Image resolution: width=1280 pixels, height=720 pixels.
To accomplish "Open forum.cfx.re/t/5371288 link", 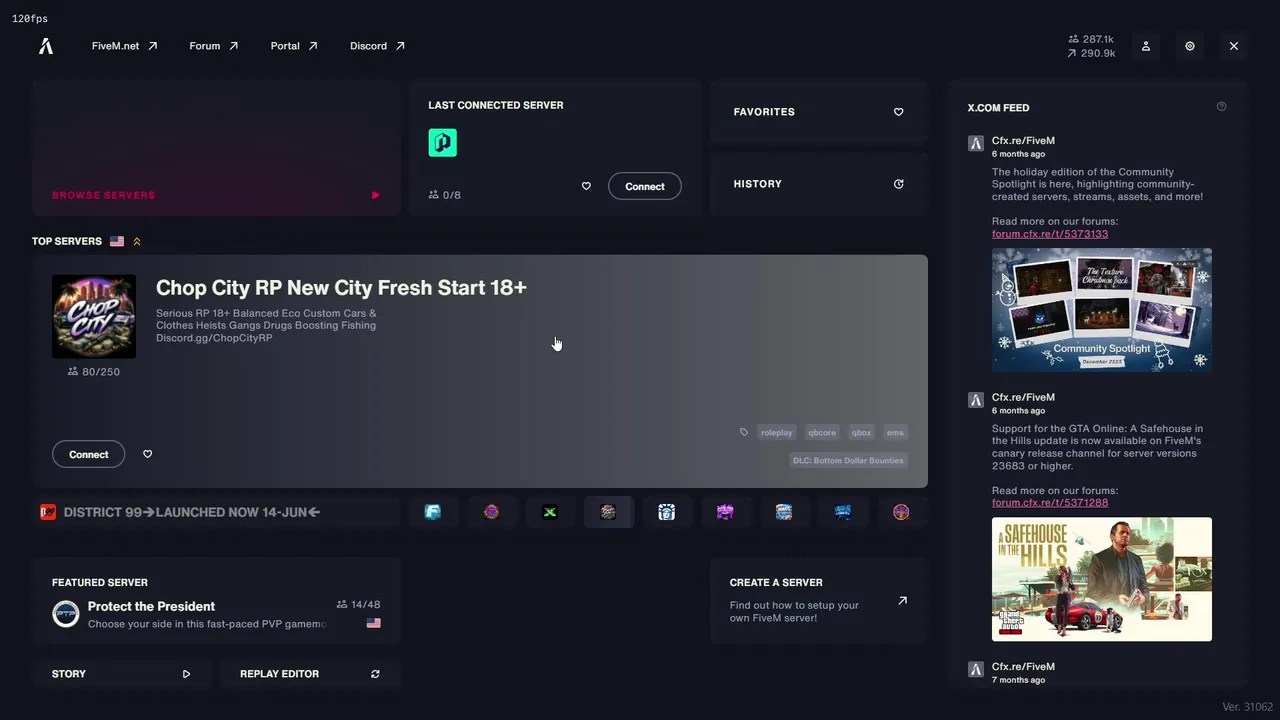I will pyautogui.click(x=1050, y=503).
